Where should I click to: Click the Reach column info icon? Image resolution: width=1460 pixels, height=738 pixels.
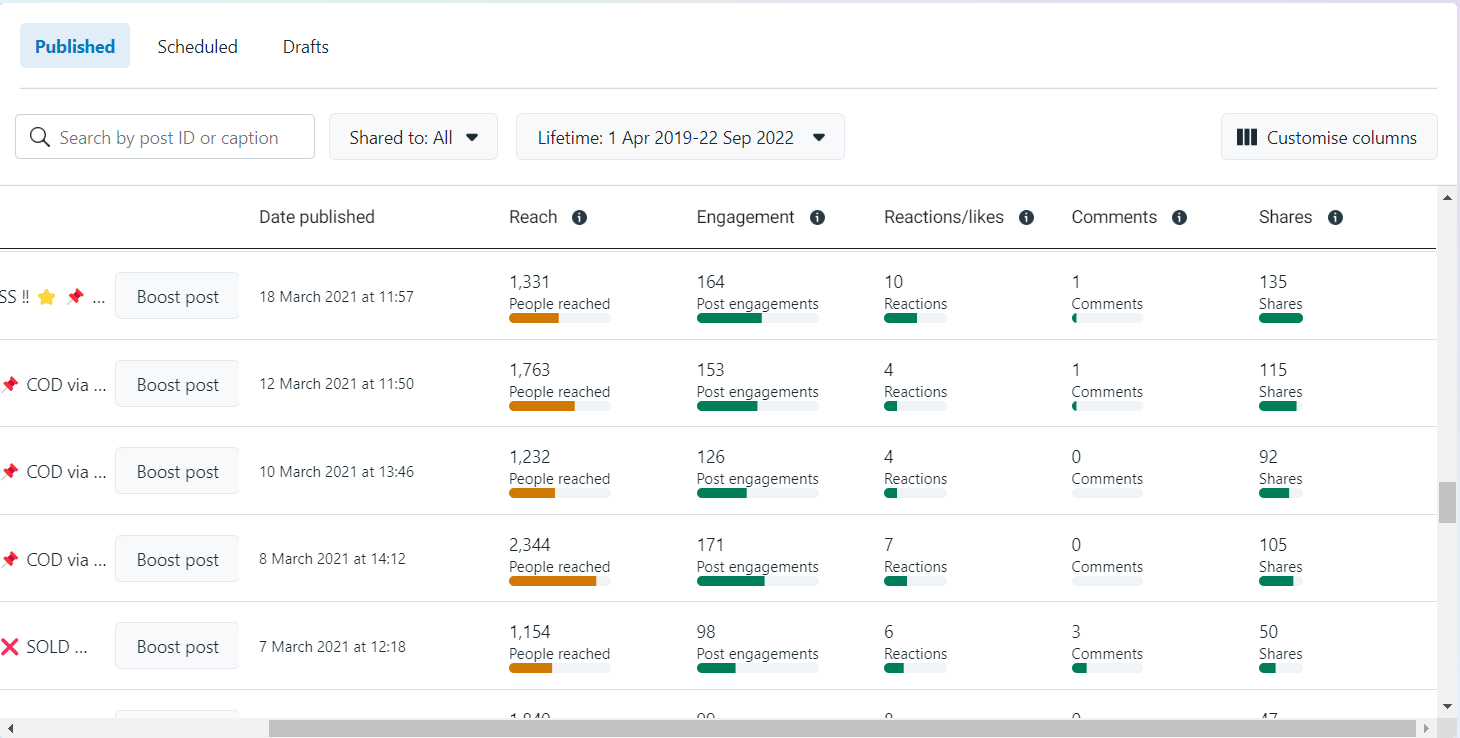(x=579, y=218)
